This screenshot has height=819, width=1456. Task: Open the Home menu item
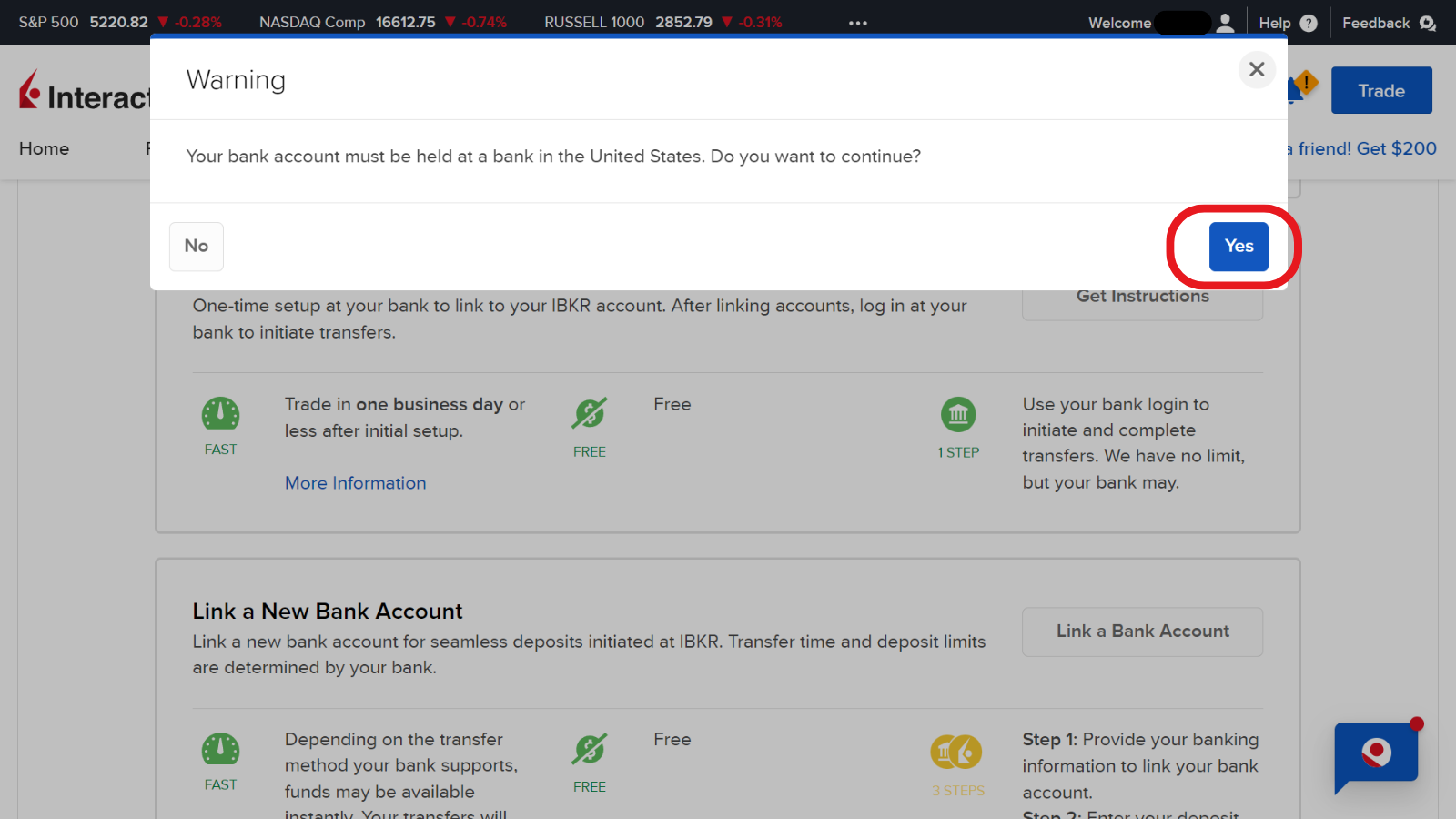coord(44,148)
